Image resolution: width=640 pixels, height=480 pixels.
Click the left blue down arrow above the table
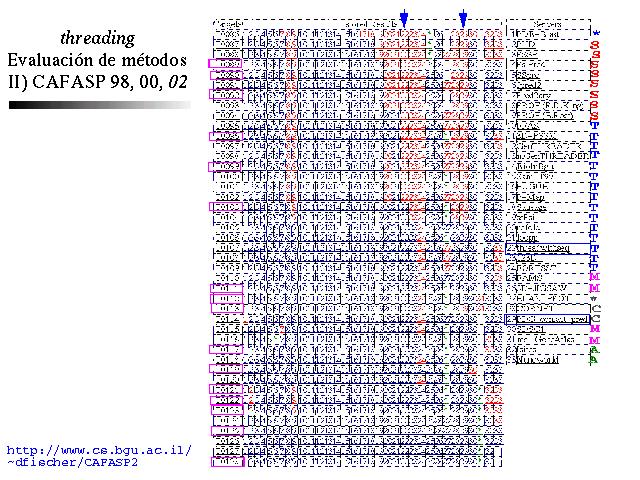click(403, 18)
